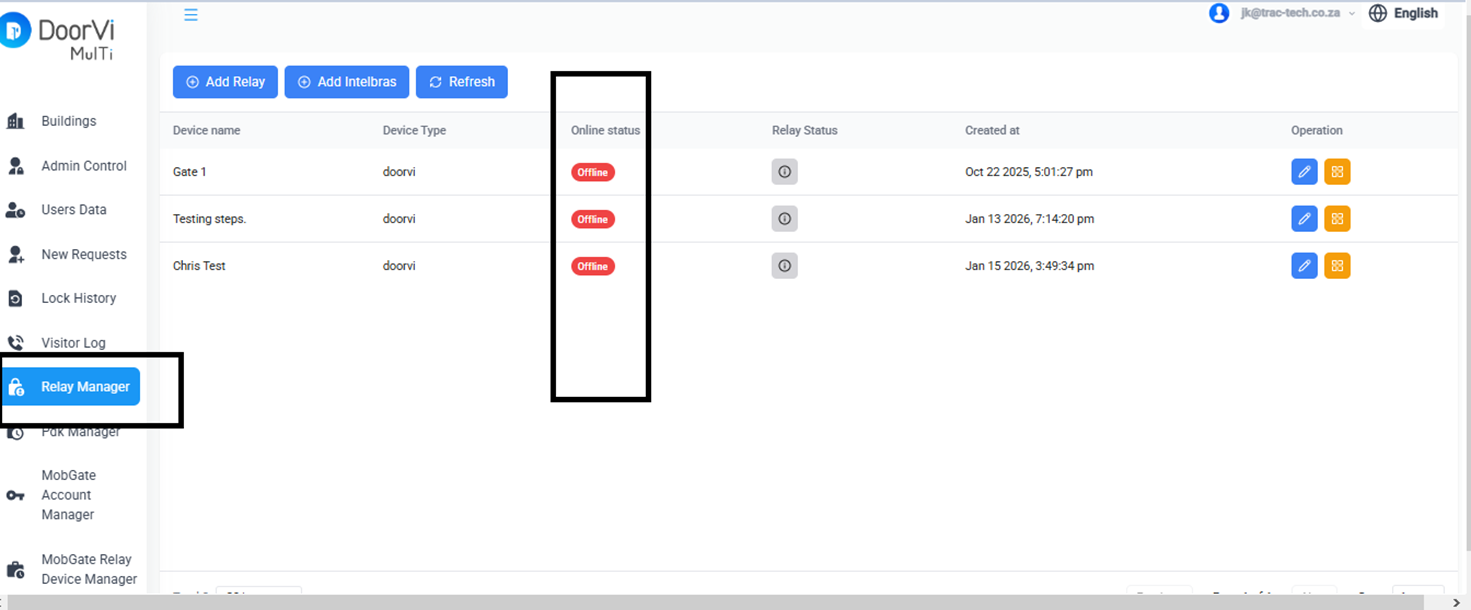The width and height of the screenshot is (1471, 610).
Task: Click the Online status column header
Action: point(605,130)
